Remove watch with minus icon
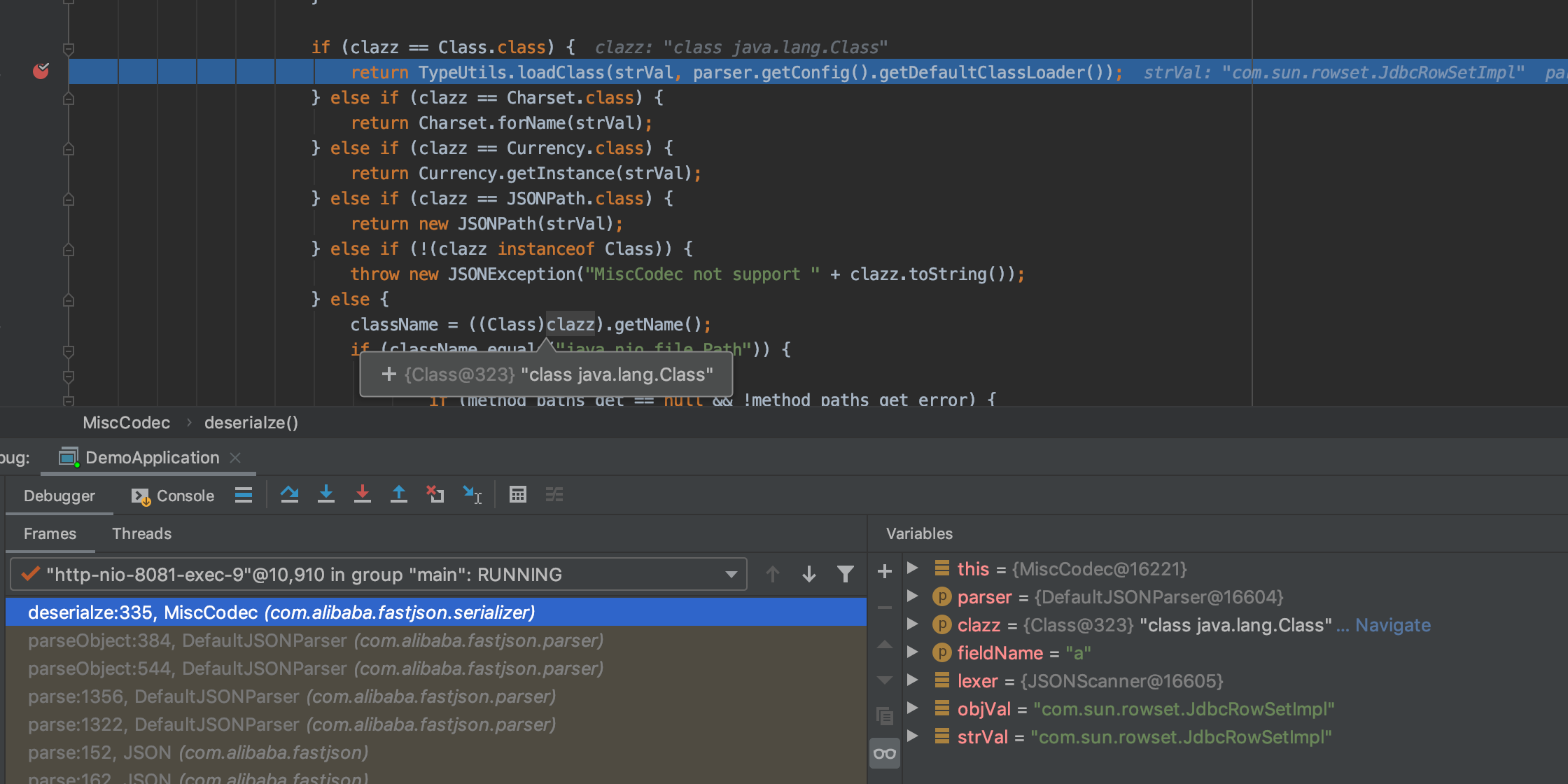Image resolution: width=1568 pixels, height=784 pixels. click(885, 608)
